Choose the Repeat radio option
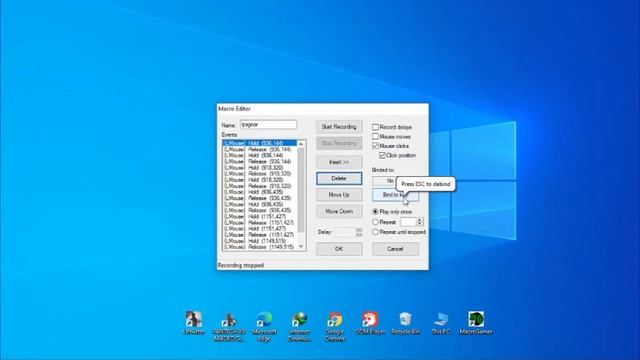The width and height of the screenshot is (640, 360). [375, 222]
